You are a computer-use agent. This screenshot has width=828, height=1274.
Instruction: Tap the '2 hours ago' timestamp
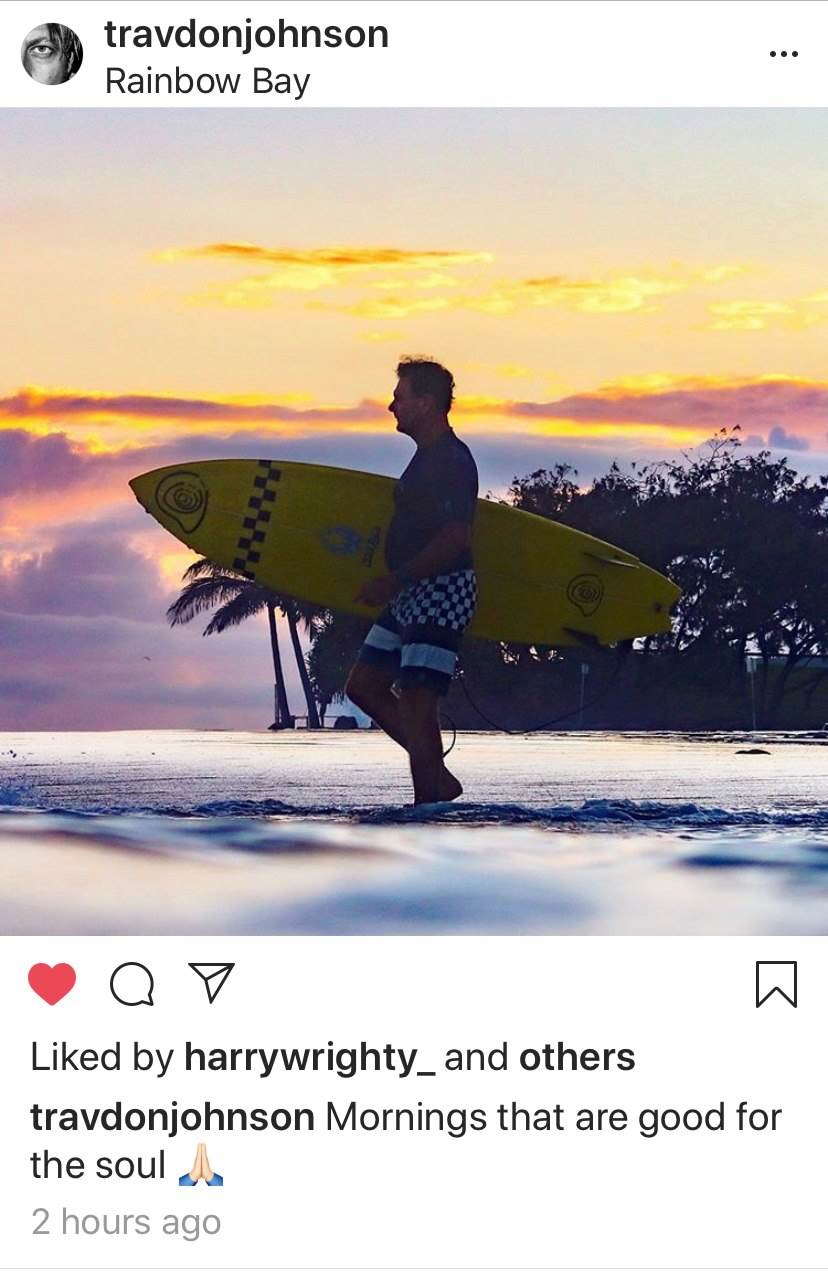point(126,1222)
